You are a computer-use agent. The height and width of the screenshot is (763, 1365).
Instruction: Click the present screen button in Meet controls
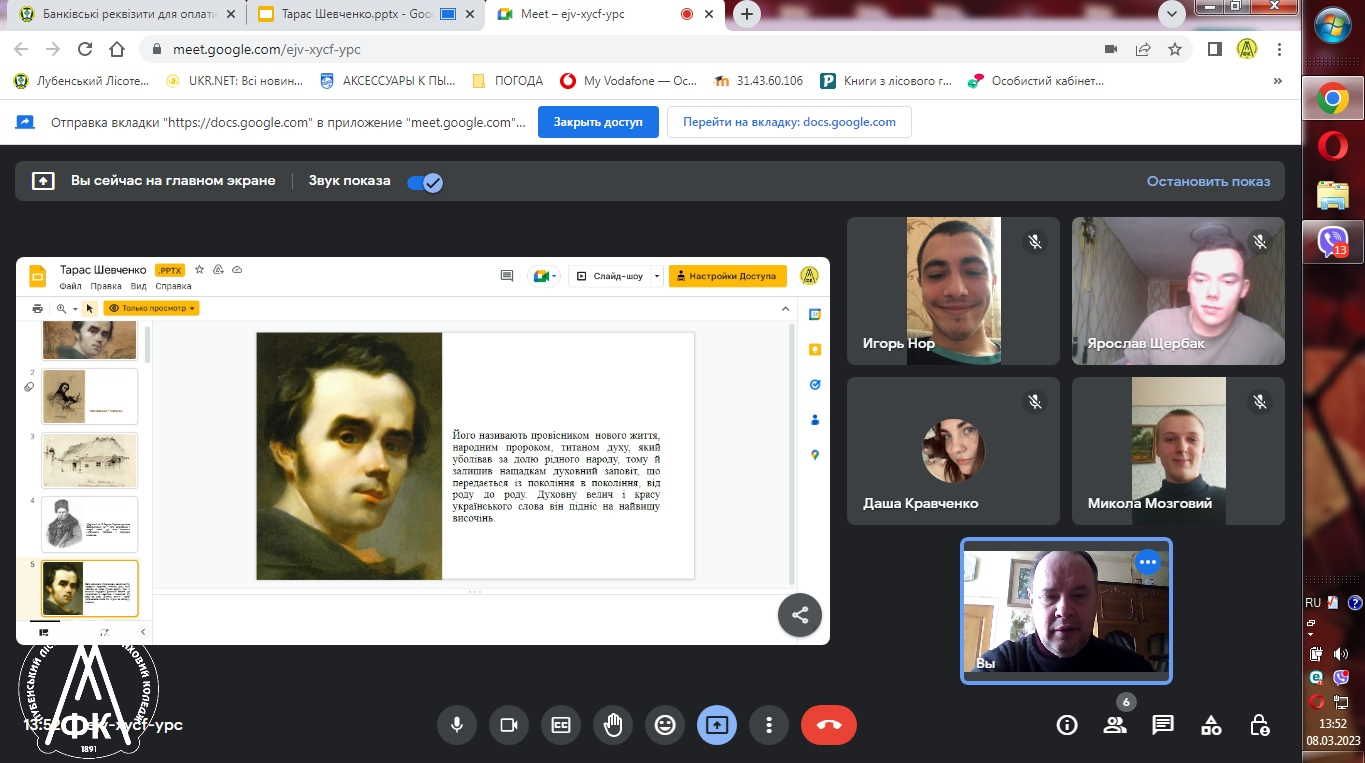point(717,725)
